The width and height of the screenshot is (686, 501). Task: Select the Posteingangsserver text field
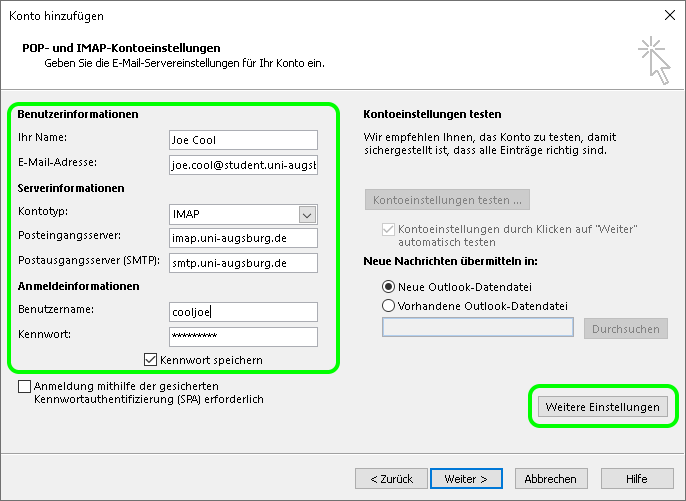[243, 238]
